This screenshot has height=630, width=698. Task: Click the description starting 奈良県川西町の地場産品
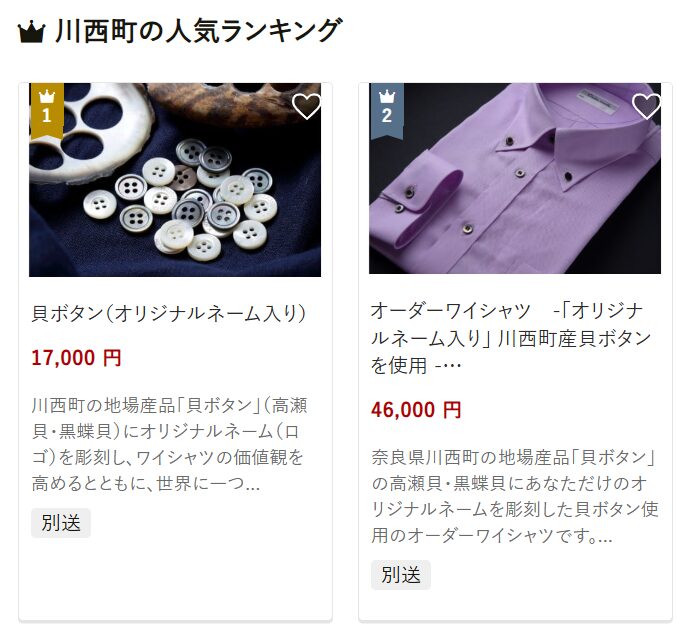(515, 496)
